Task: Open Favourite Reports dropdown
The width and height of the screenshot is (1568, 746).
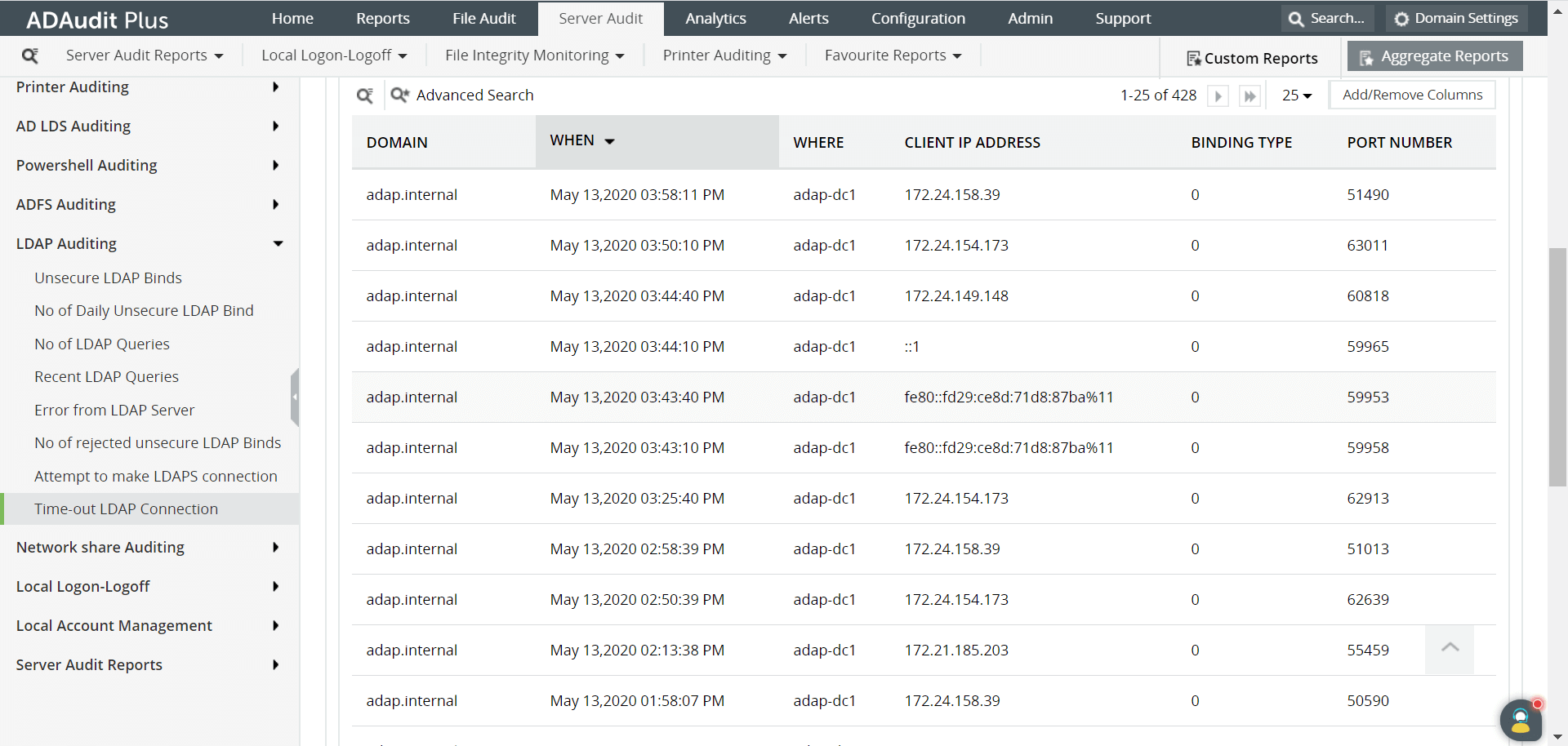Action: pyautogui.click(x=893, y=56)
